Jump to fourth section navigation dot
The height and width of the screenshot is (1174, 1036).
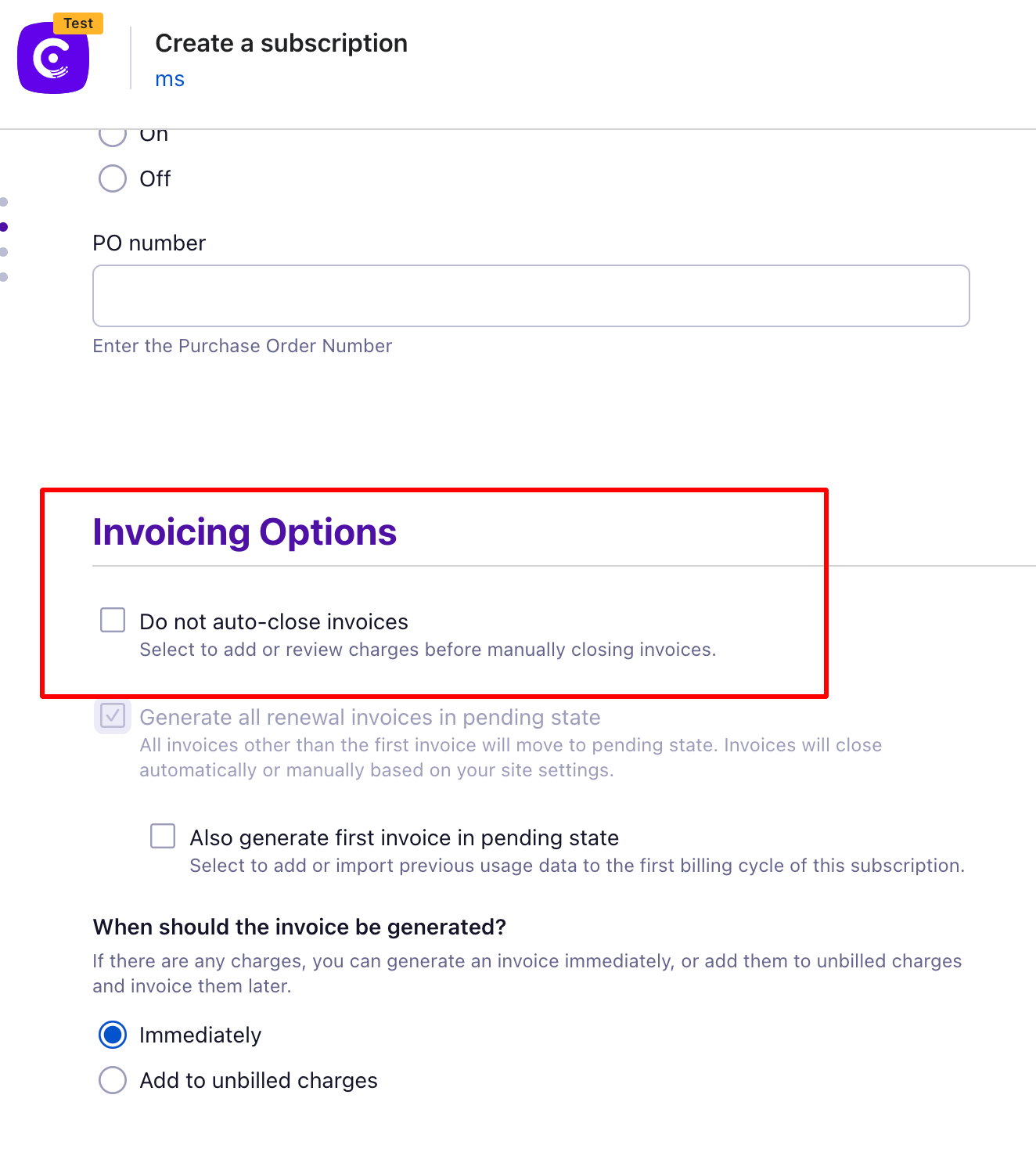[x=4, y=277]
